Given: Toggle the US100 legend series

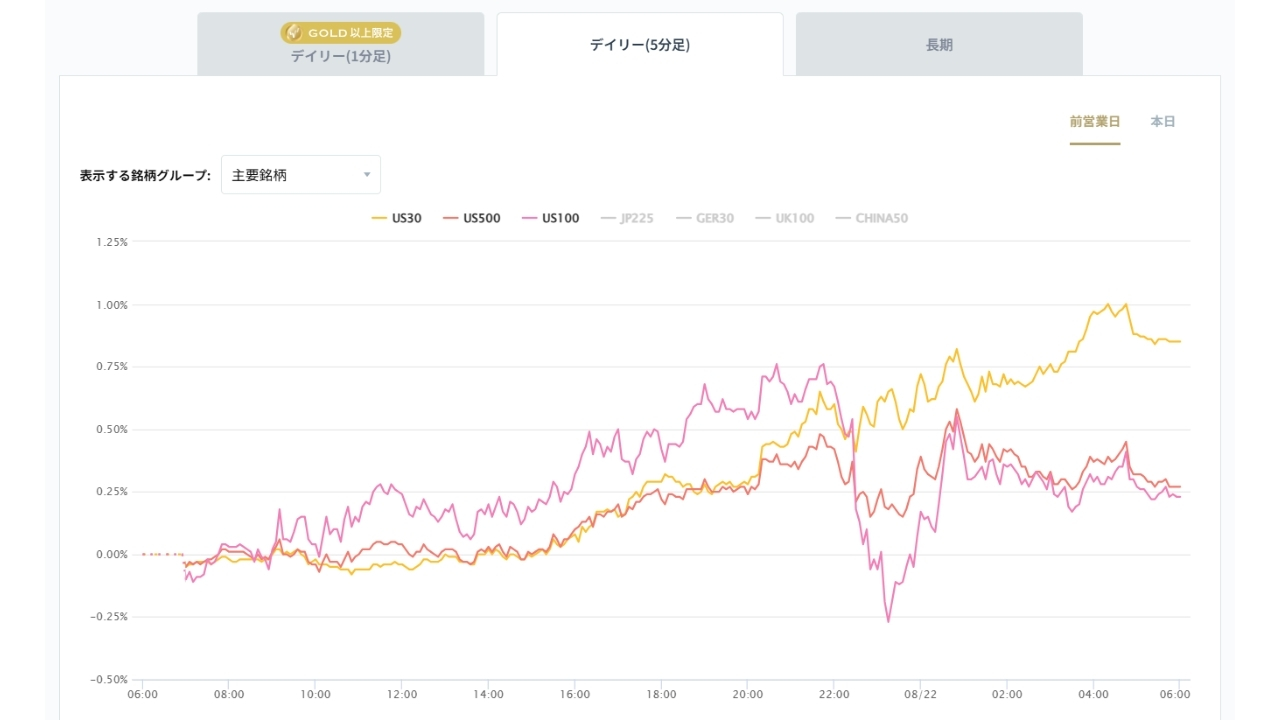Looking at the screenshot, I should 551,218.
